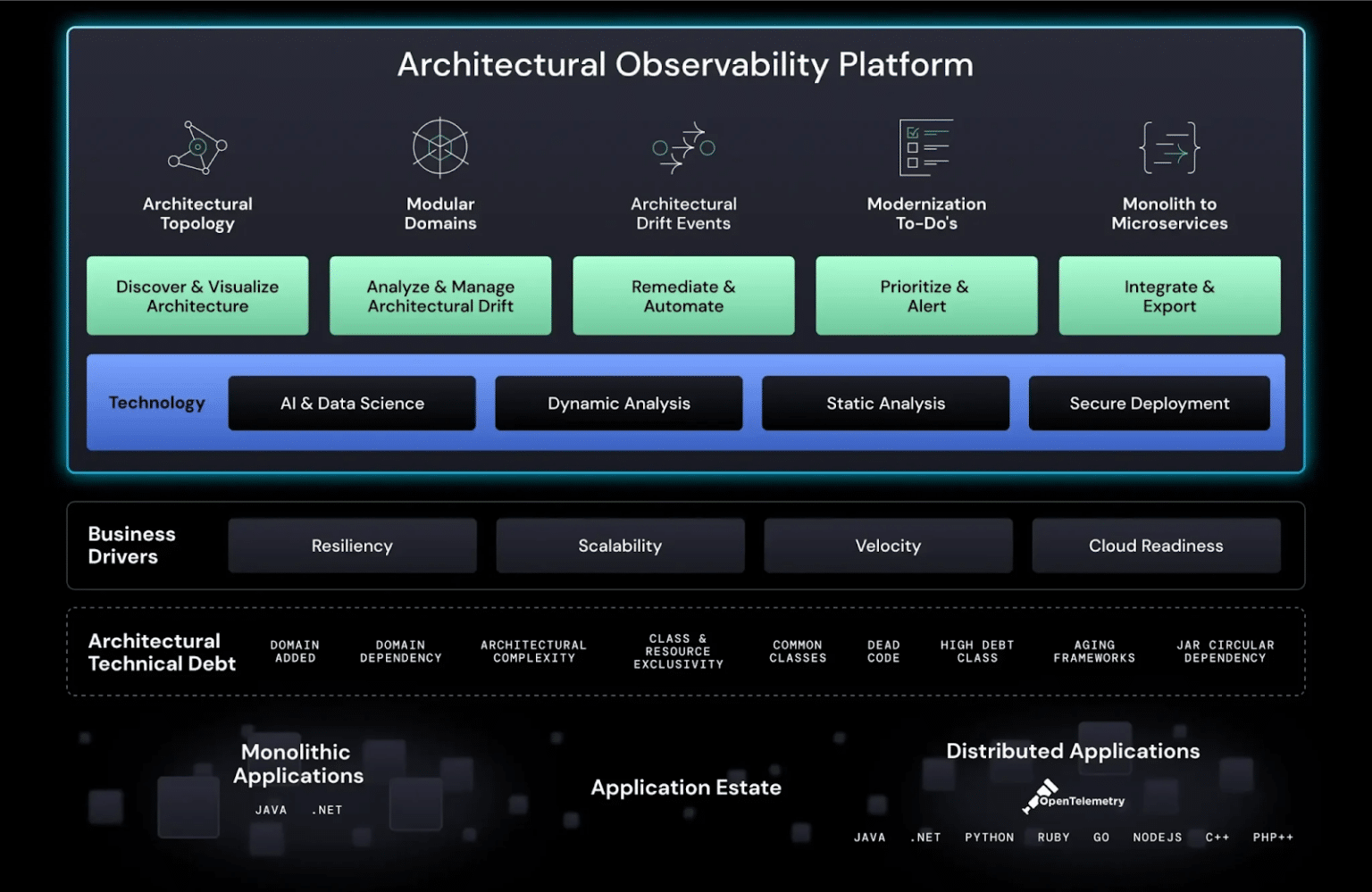
Task: Click the Cloud Readiness business driver
Action: [x=1155, y=546]
